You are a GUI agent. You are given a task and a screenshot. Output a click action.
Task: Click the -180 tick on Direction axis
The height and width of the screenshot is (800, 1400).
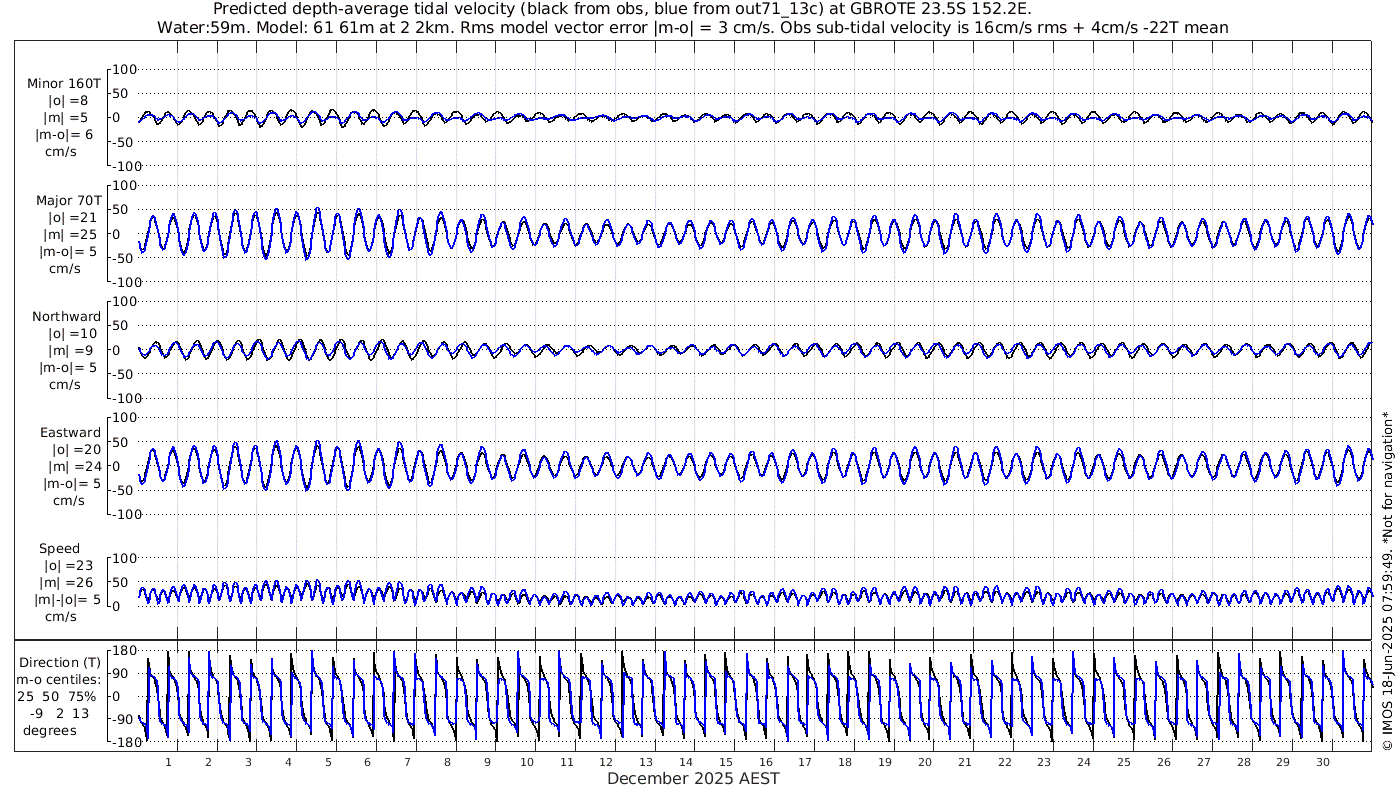121,742
